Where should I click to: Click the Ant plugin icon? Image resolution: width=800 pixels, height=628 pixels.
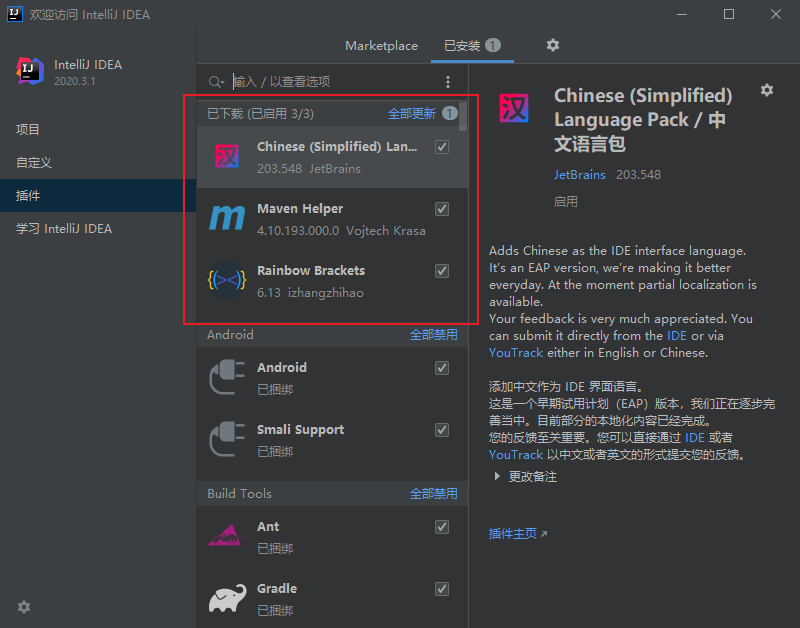[x=227, y=536]
